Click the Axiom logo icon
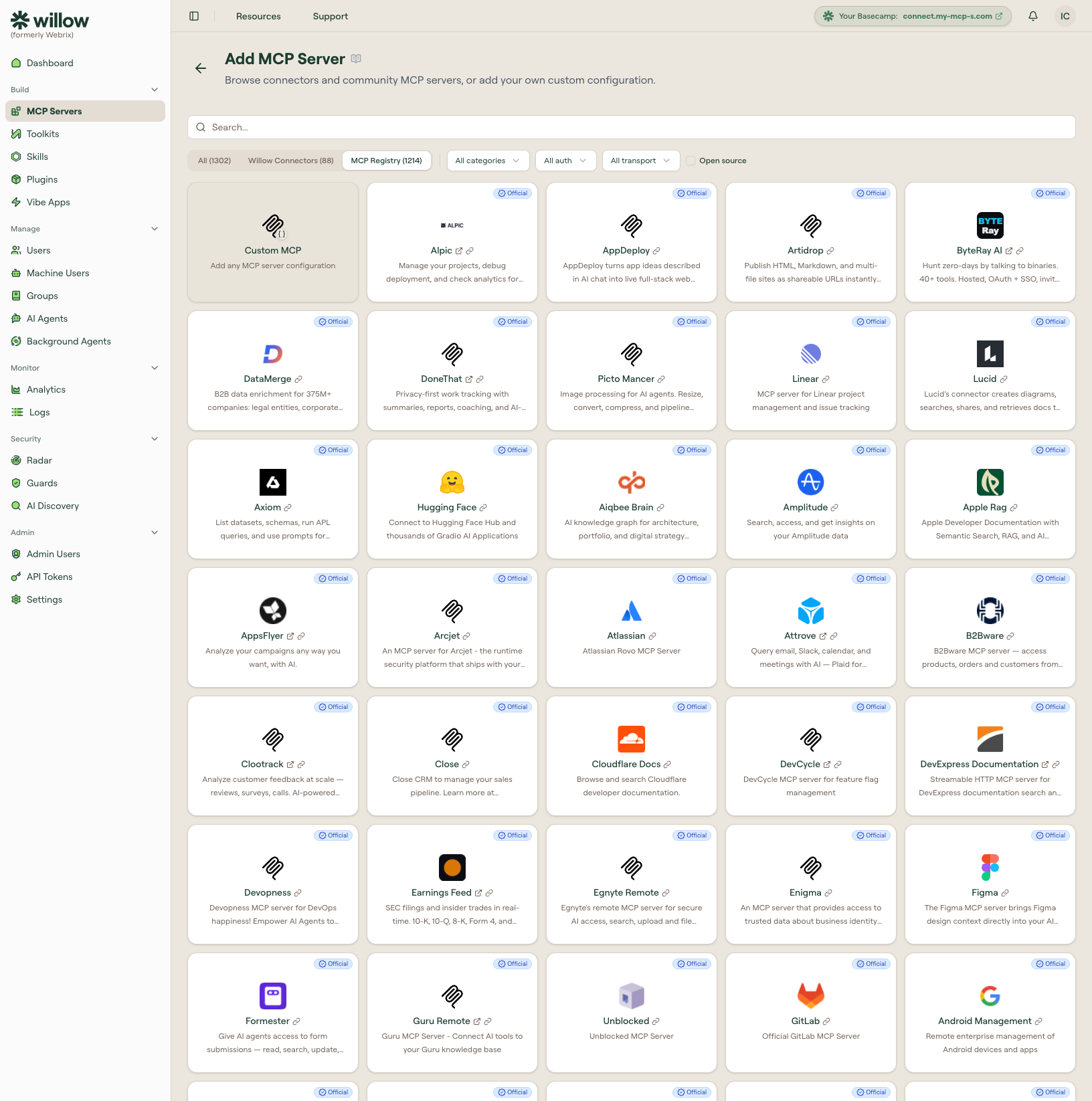 tap(273, 482)
